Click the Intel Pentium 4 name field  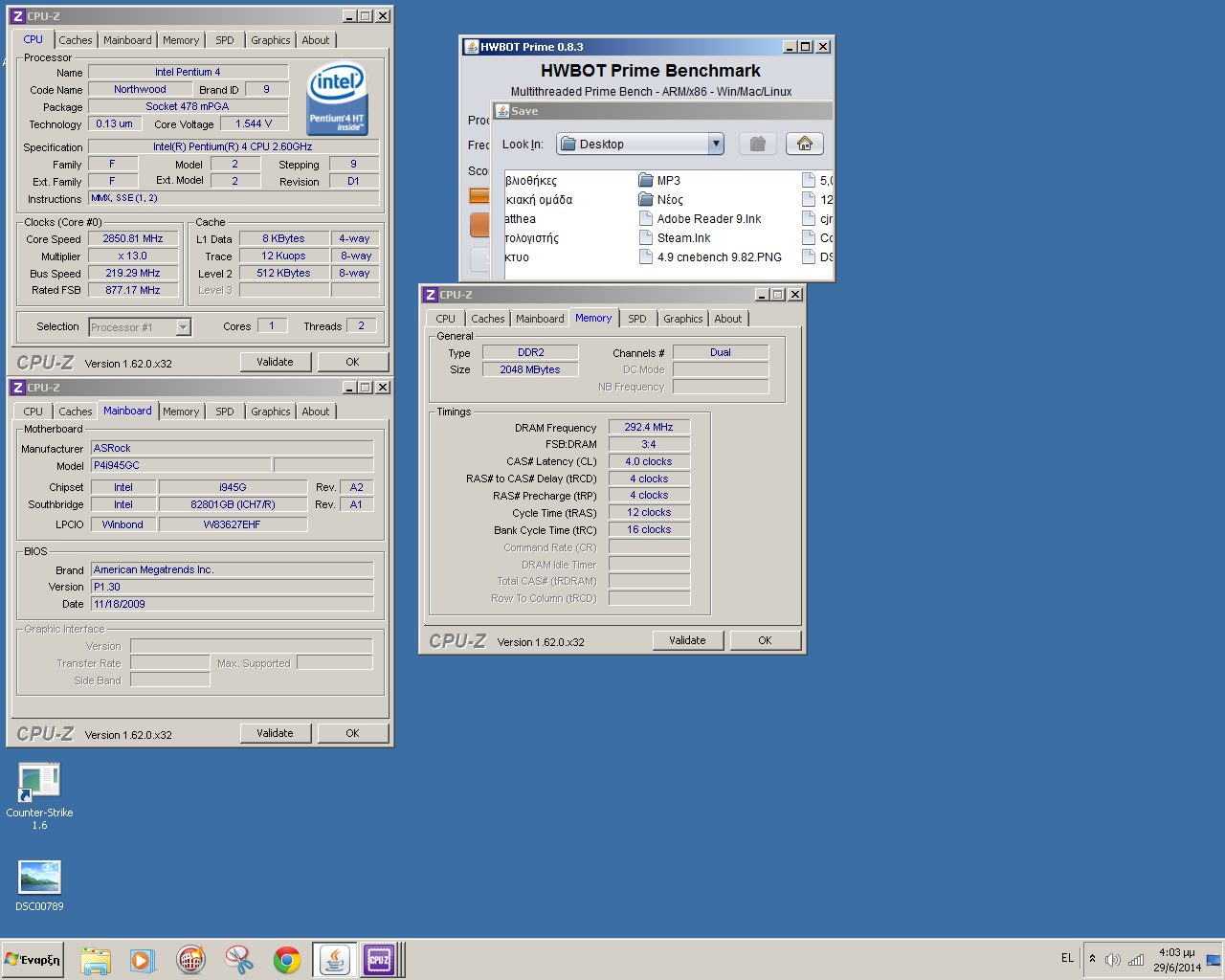188,72
